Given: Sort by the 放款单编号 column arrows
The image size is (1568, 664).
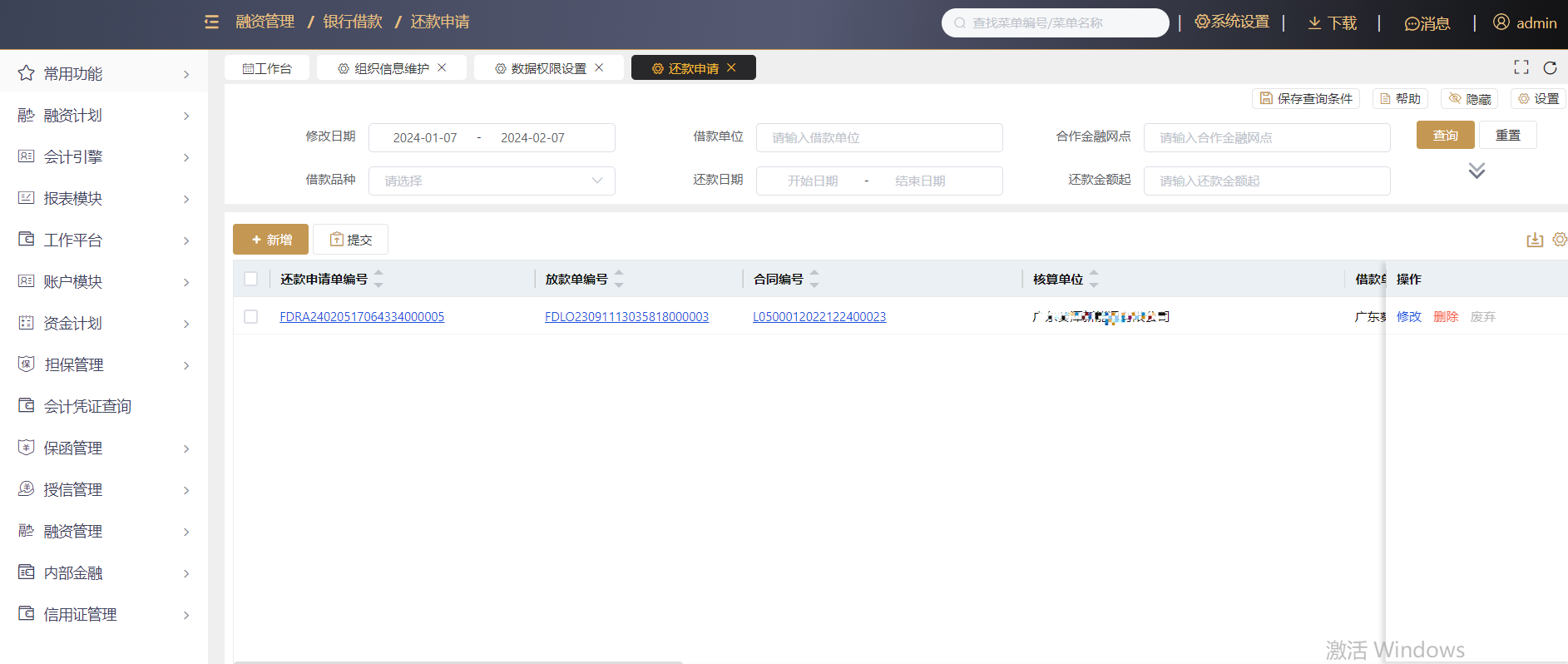Looking at the screenshot, I should point(619,279).
